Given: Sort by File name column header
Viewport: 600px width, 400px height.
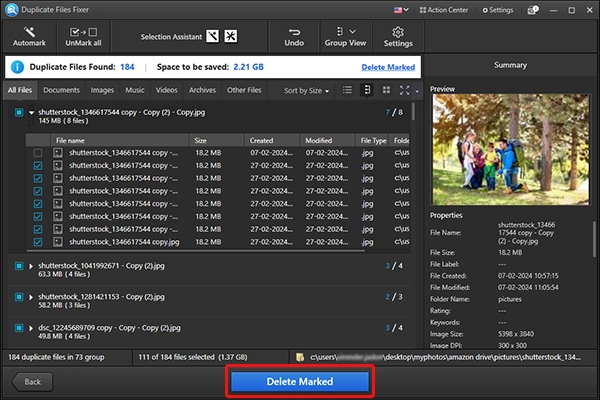Looking at the screenshot, I should point(119,140).
